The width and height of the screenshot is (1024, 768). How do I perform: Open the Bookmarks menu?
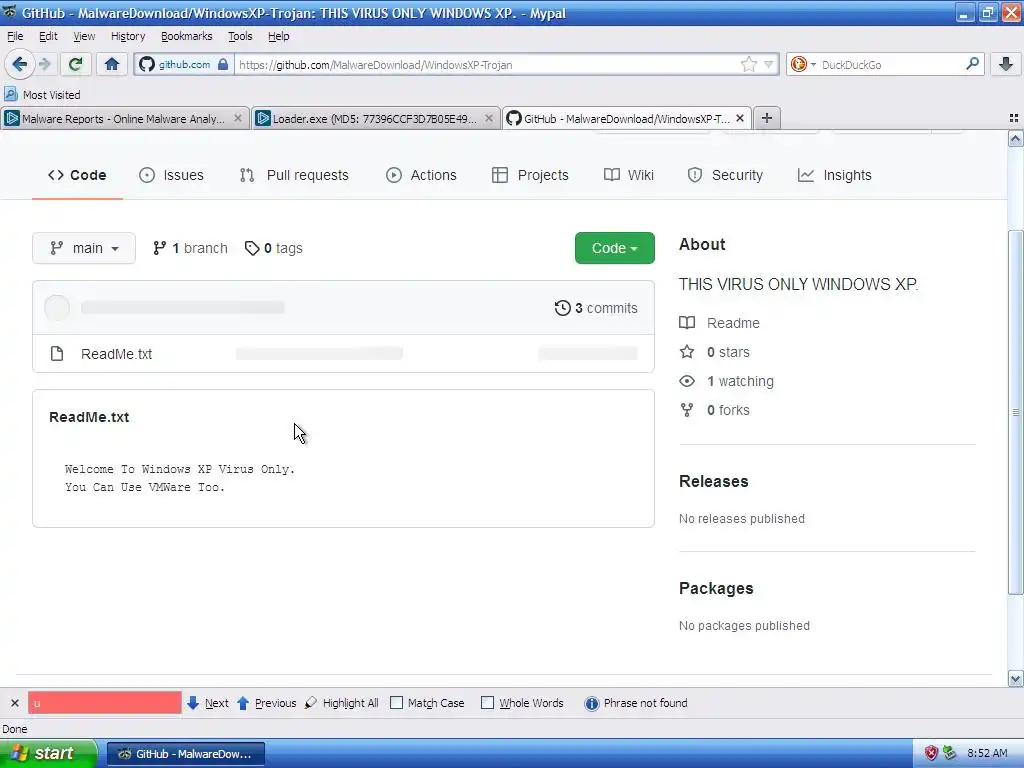pos(186,36)
